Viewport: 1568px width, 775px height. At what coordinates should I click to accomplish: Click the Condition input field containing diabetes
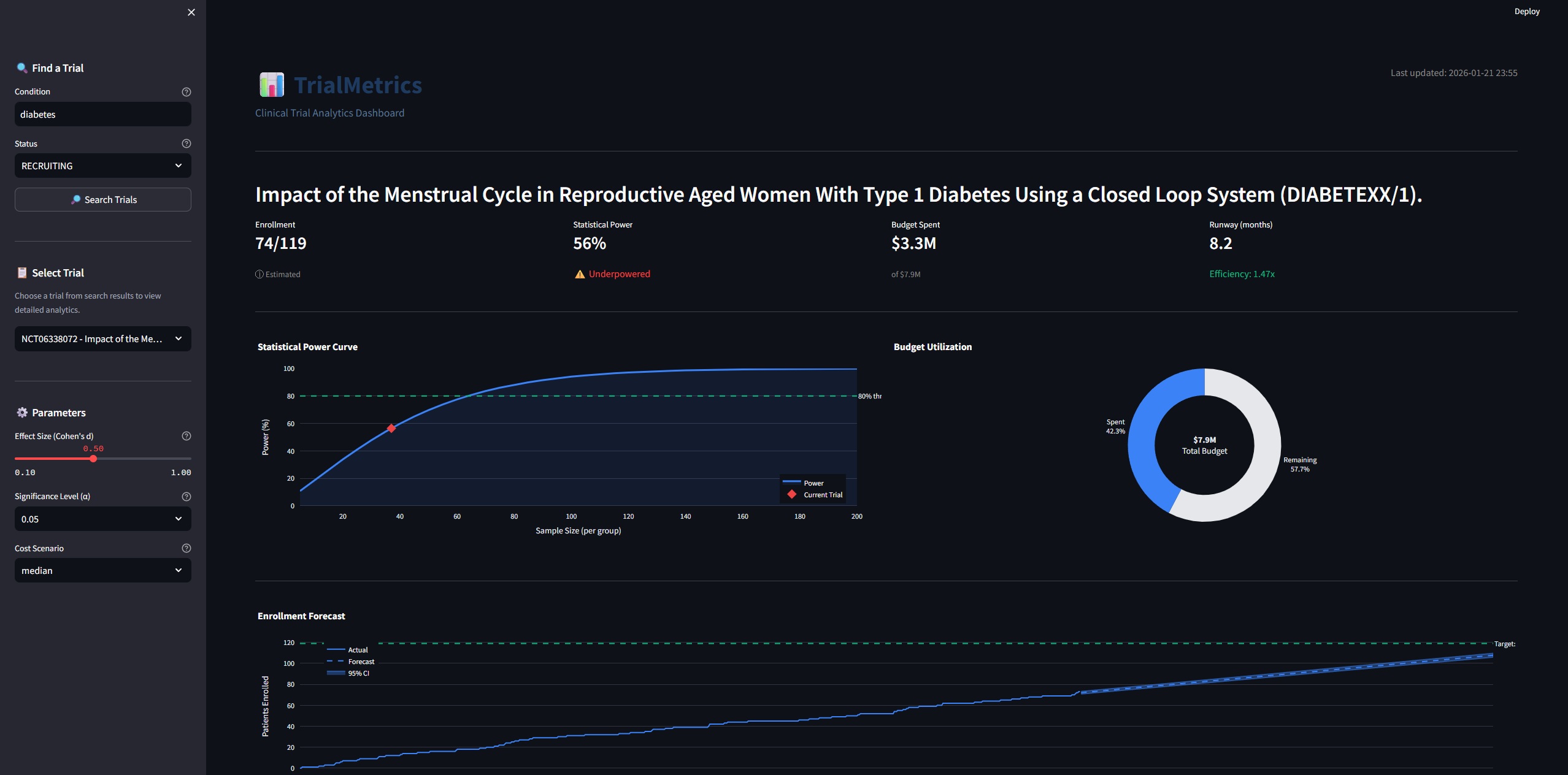[103, 115]
